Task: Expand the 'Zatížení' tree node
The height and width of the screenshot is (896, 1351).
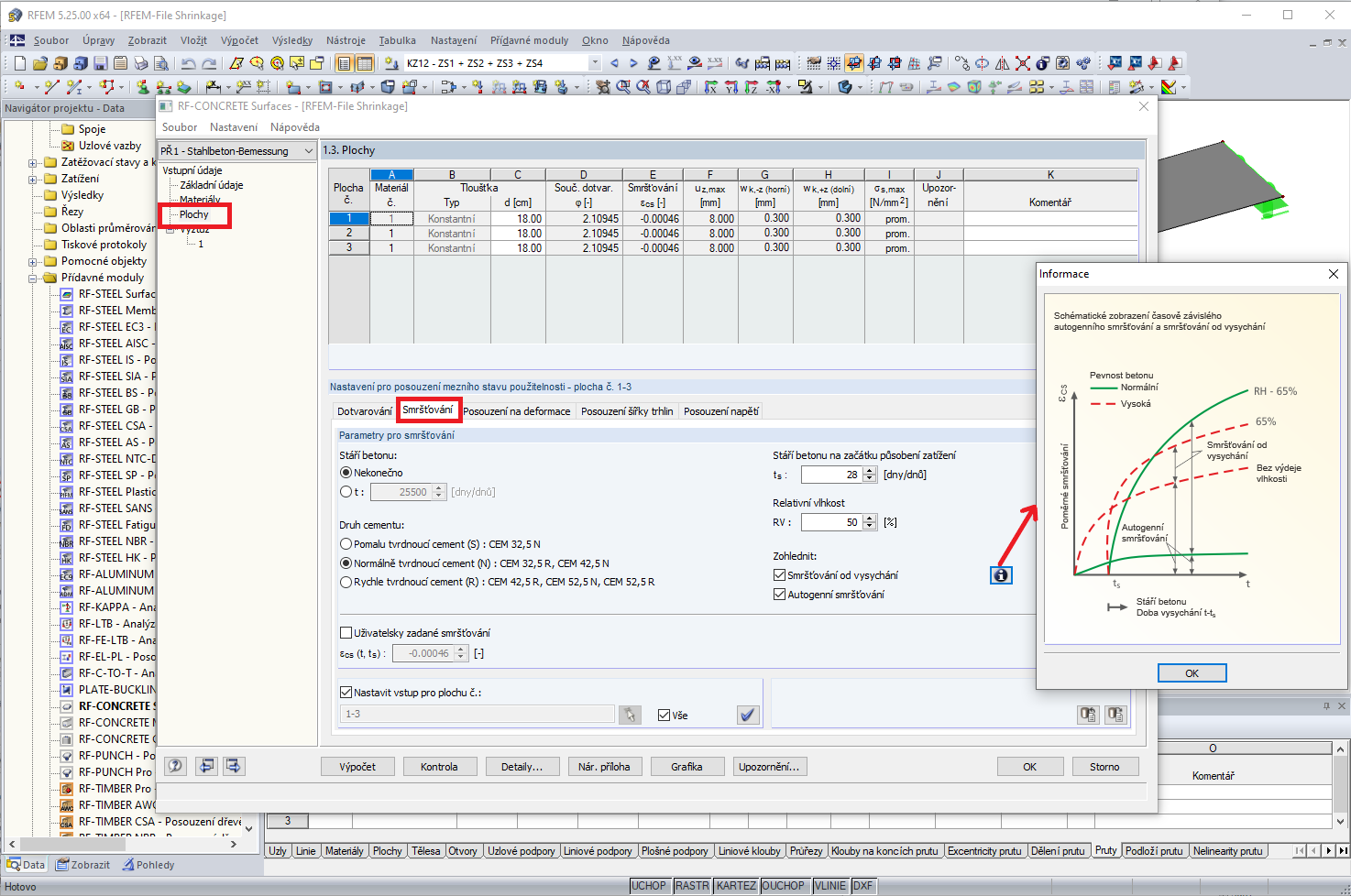Action: (x=33, y=180)
